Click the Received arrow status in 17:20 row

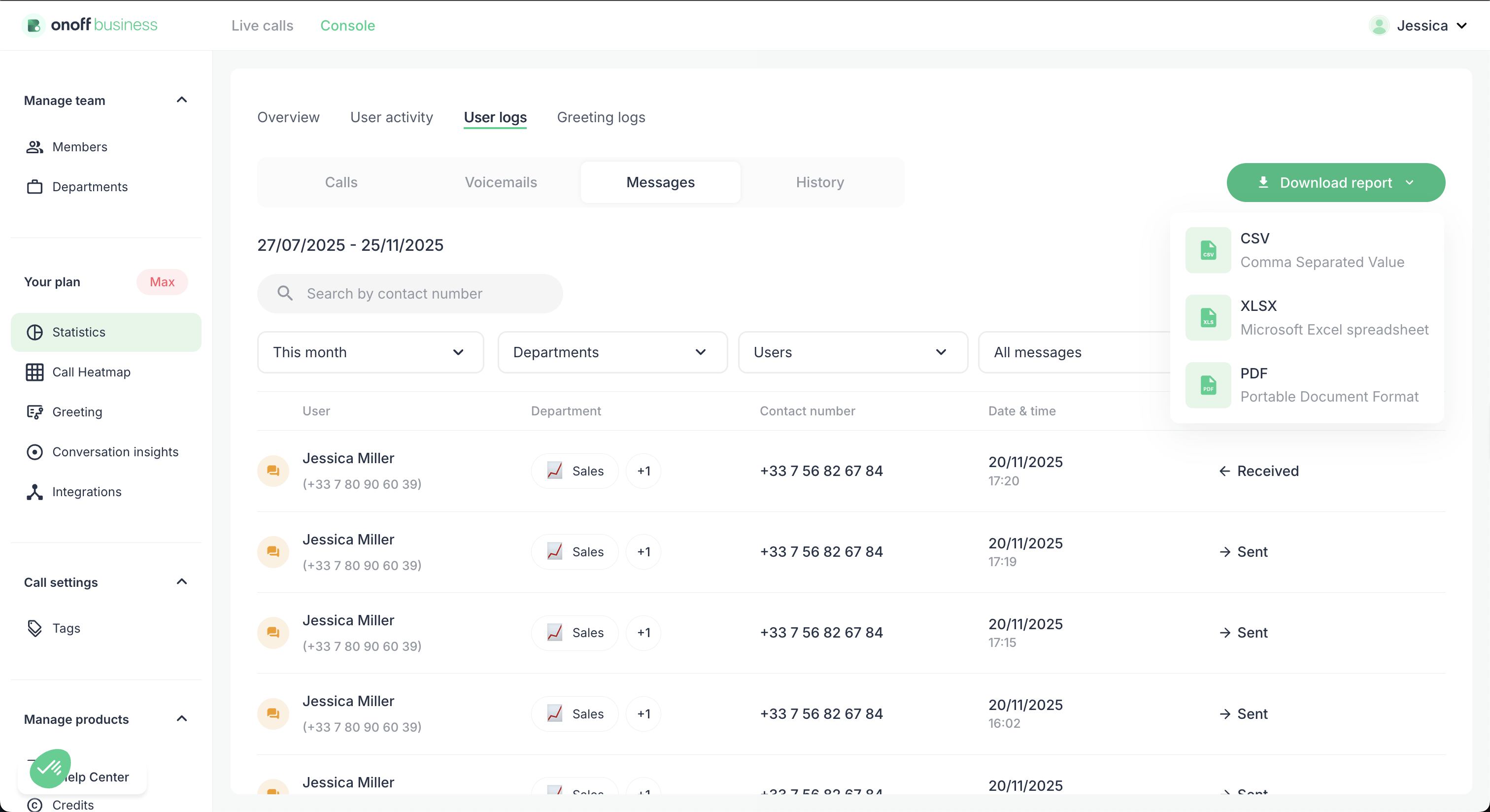(1258, 471)
